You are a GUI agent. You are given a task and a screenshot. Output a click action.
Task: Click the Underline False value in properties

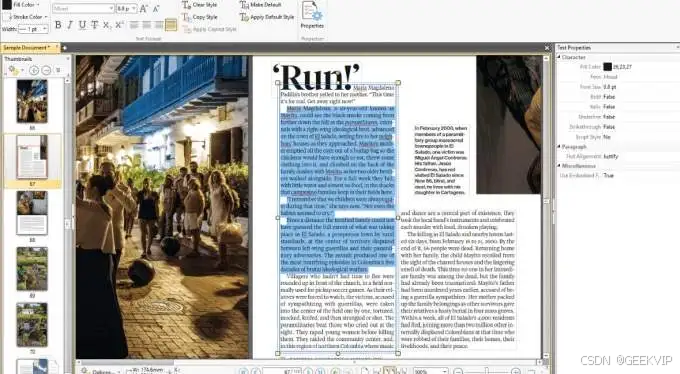(609, 117)
